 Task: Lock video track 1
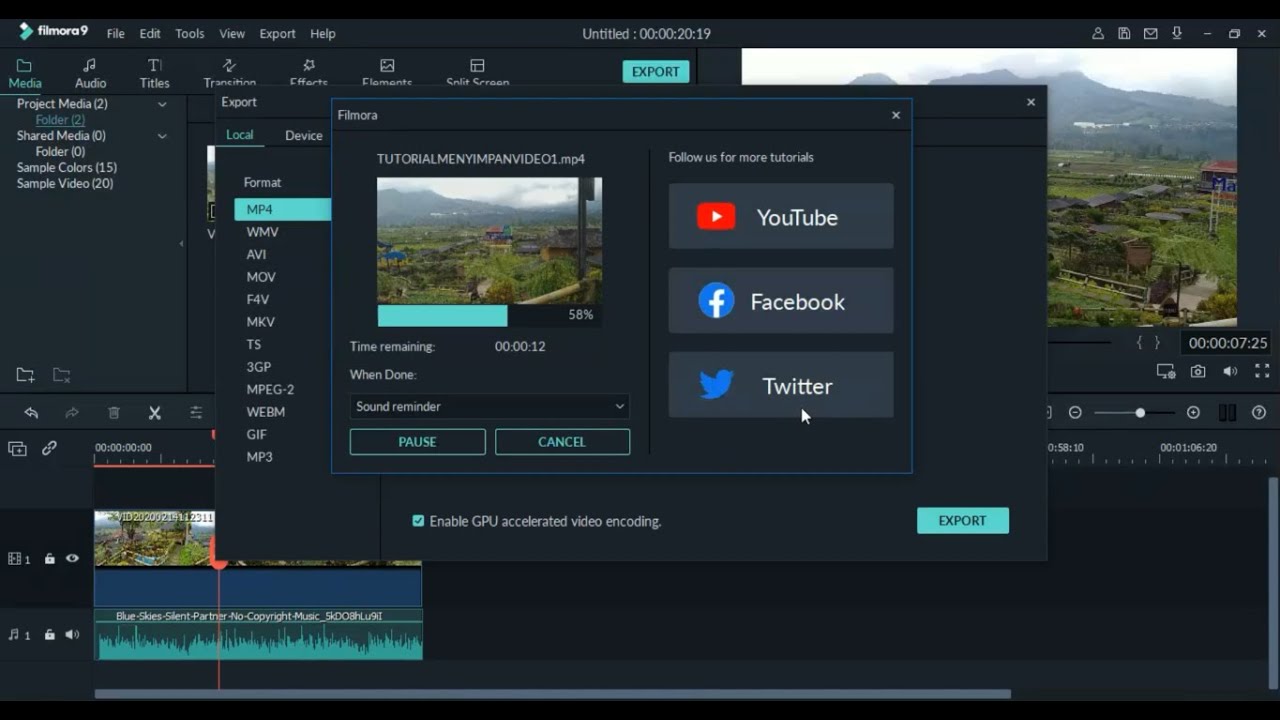(49, 559)
